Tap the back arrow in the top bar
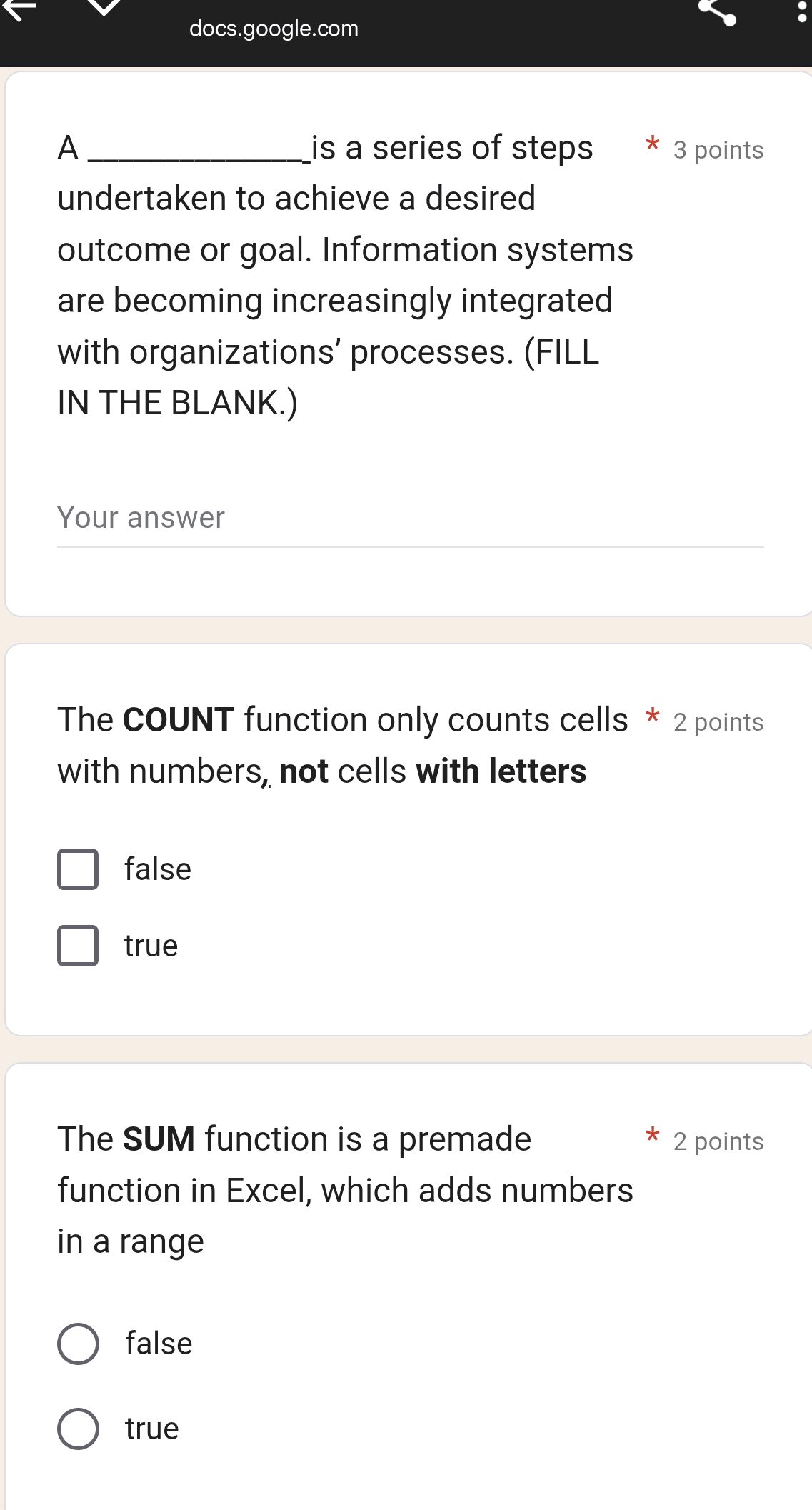Viewport: 812px width, 1510px height. (x=17, y=7)
